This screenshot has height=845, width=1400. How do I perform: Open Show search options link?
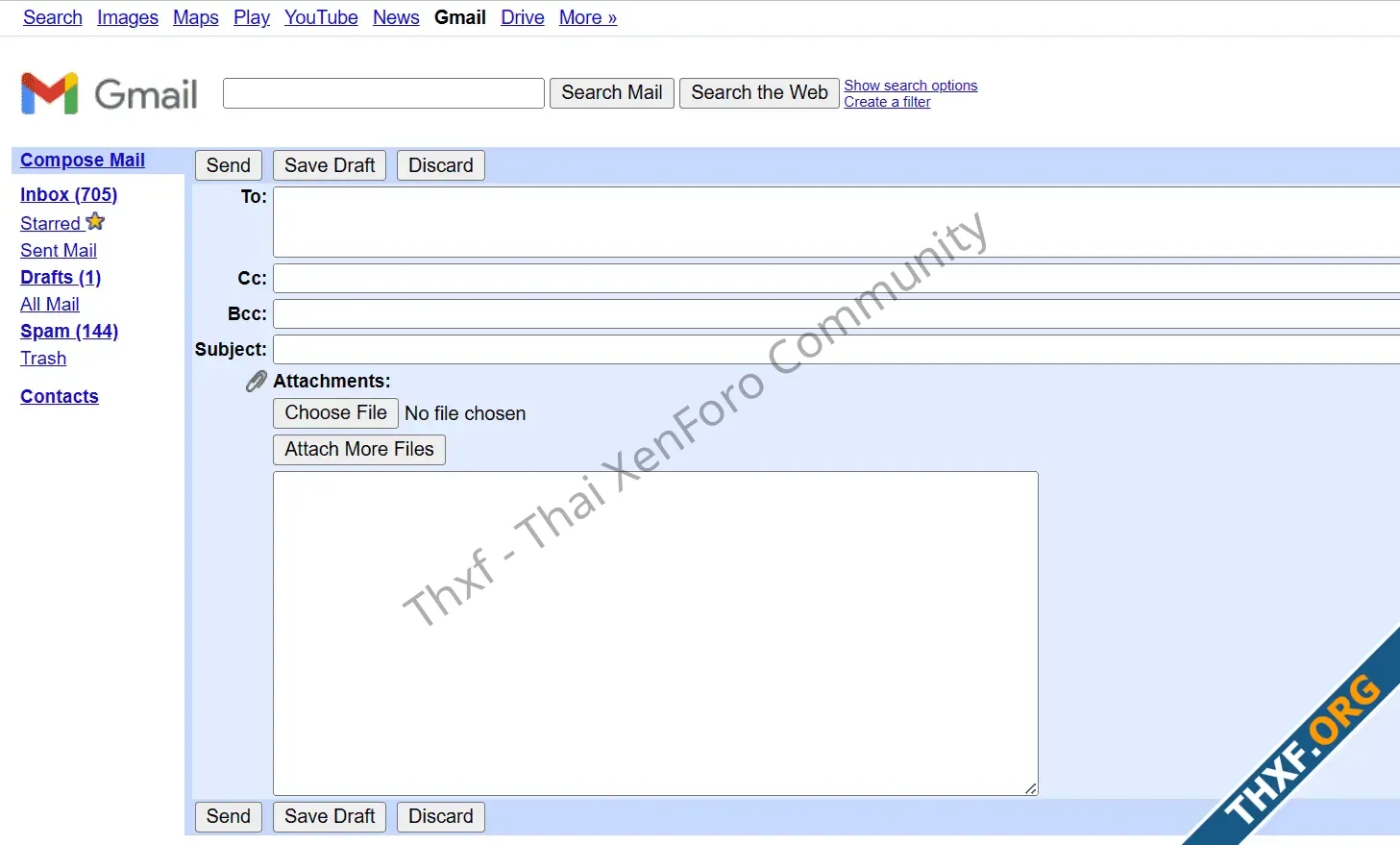(911, 86)
